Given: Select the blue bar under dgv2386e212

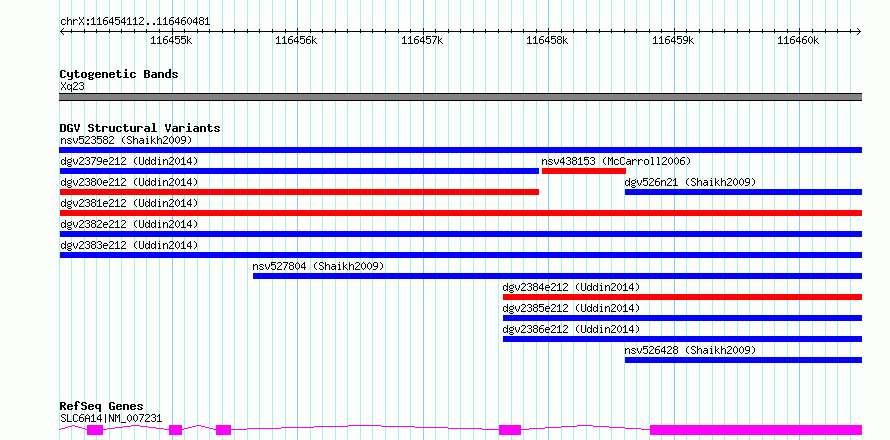Looking at the screenshot, I should click(682, 339).
